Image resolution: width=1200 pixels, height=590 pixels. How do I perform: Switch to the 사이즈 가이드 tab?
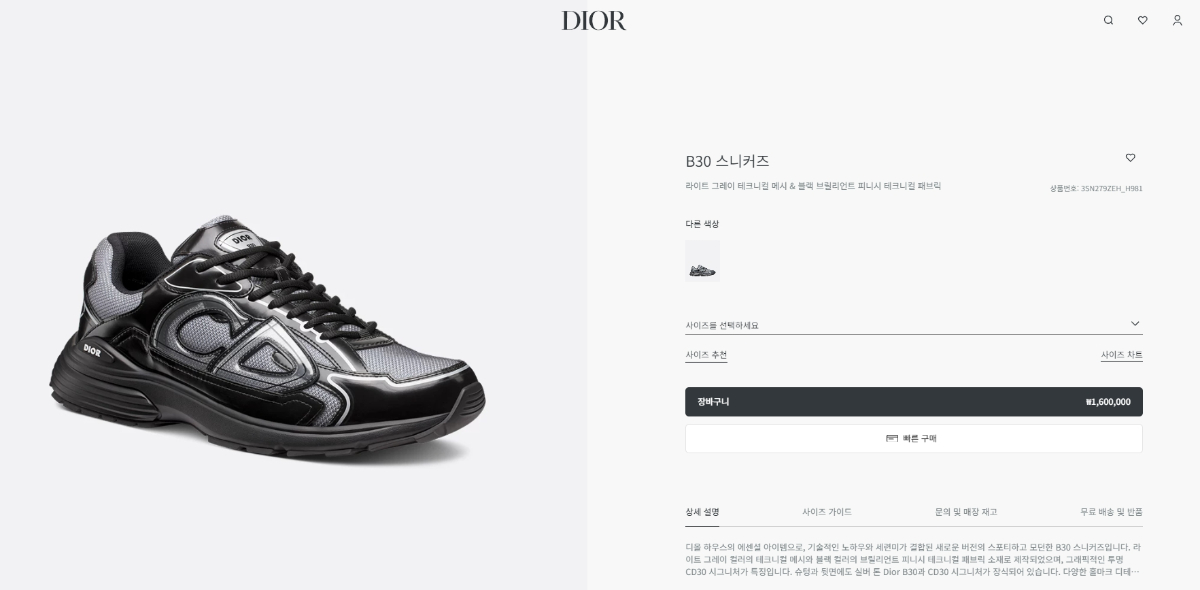(x=827, y=512)
